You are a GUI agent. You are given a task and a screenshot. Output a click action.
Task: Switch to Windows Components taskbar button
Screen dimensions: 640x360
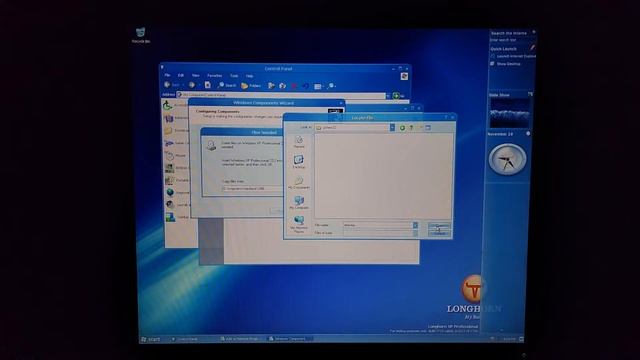[x=290, y=339]
